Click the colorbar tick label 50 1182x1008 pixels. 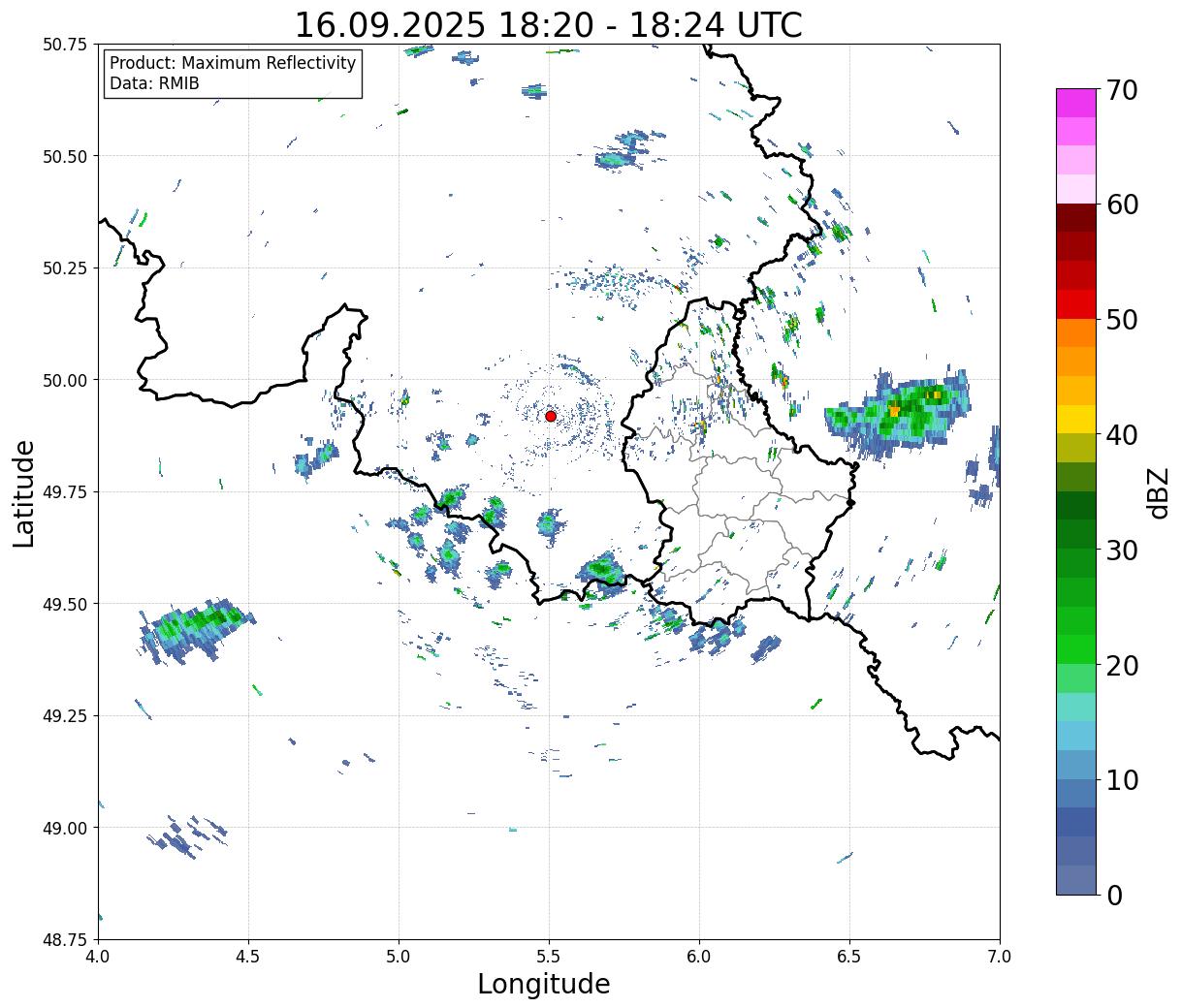[1121, 320]
